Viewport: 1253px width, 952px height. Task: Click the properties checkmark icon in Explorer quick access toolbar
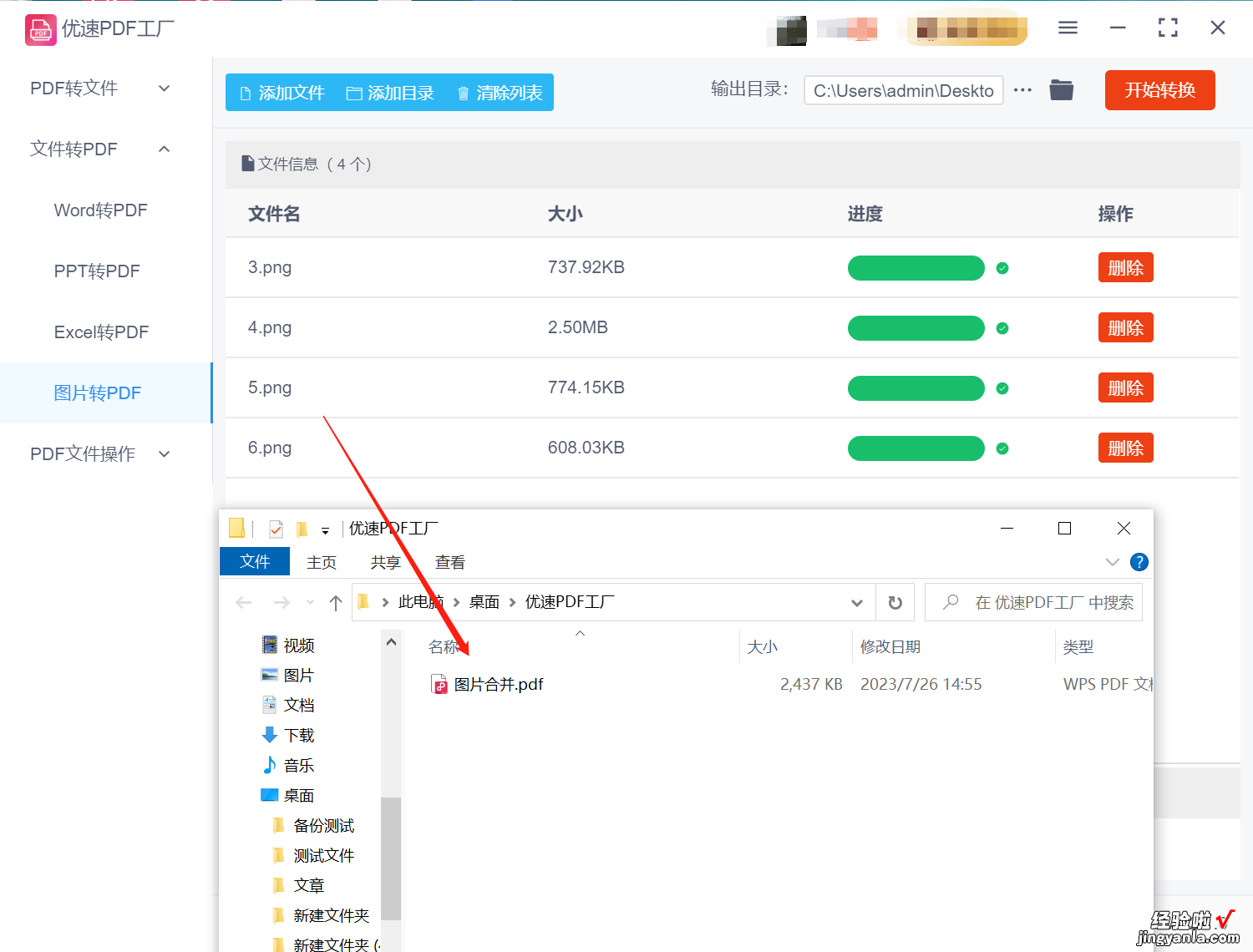pos(276,529)
